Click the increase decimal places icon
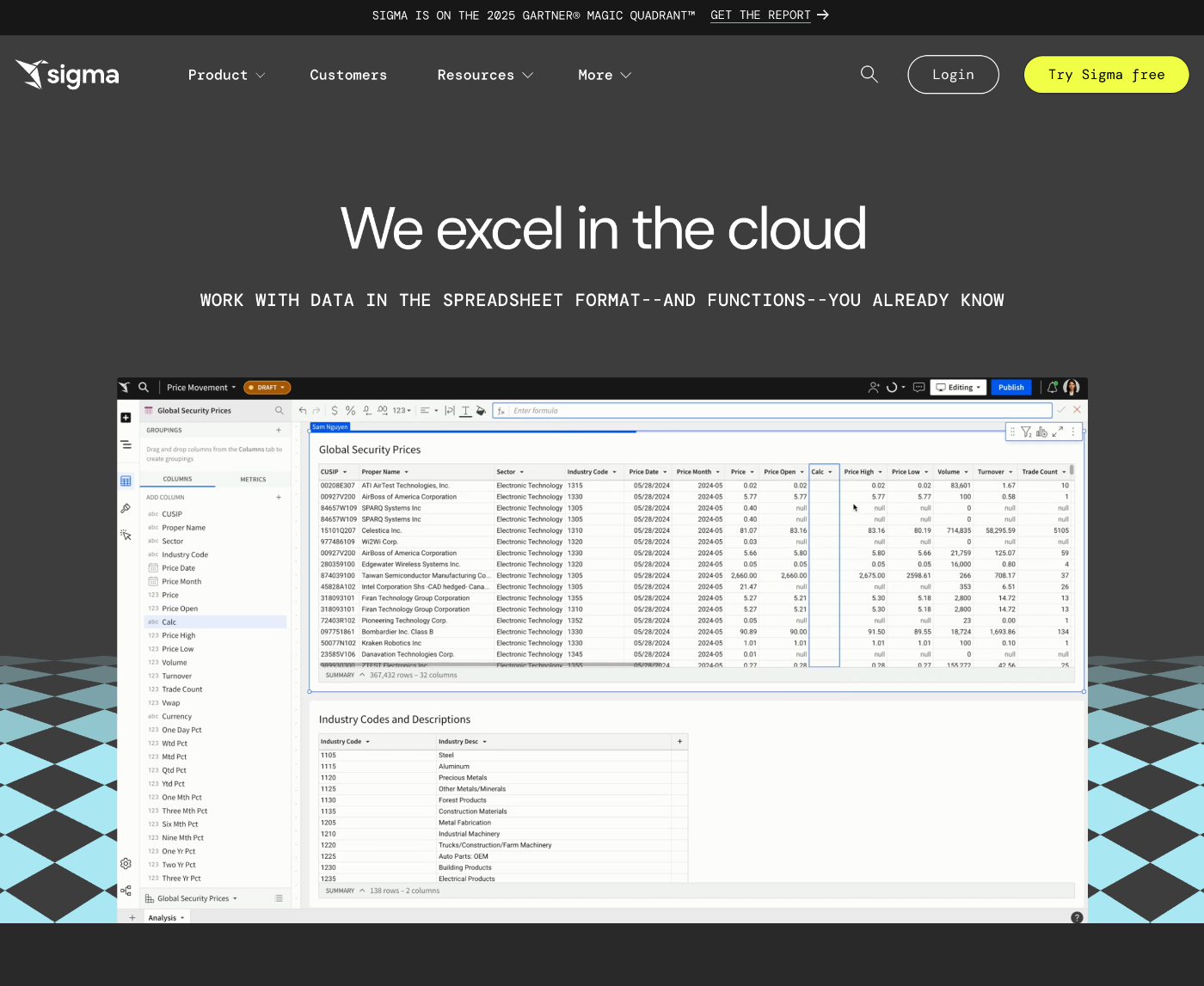The width and height of the screenshot is (1204, 986). coord(383,411)
